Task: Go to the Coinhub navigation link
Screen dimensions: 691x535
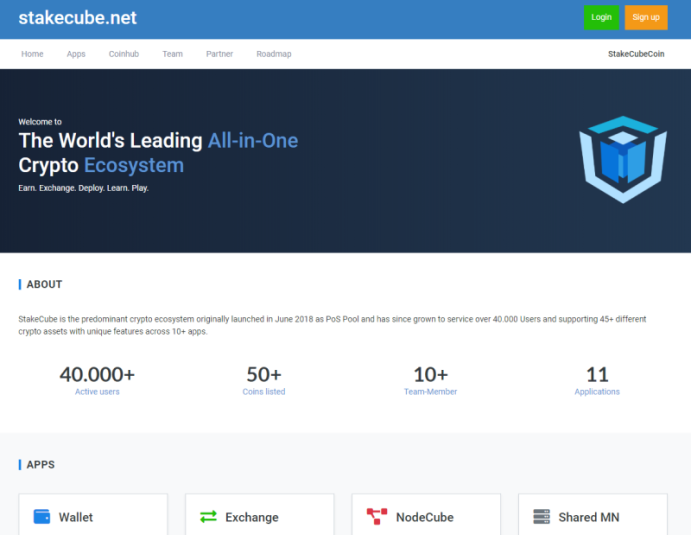Action: [x=124, y=54]
